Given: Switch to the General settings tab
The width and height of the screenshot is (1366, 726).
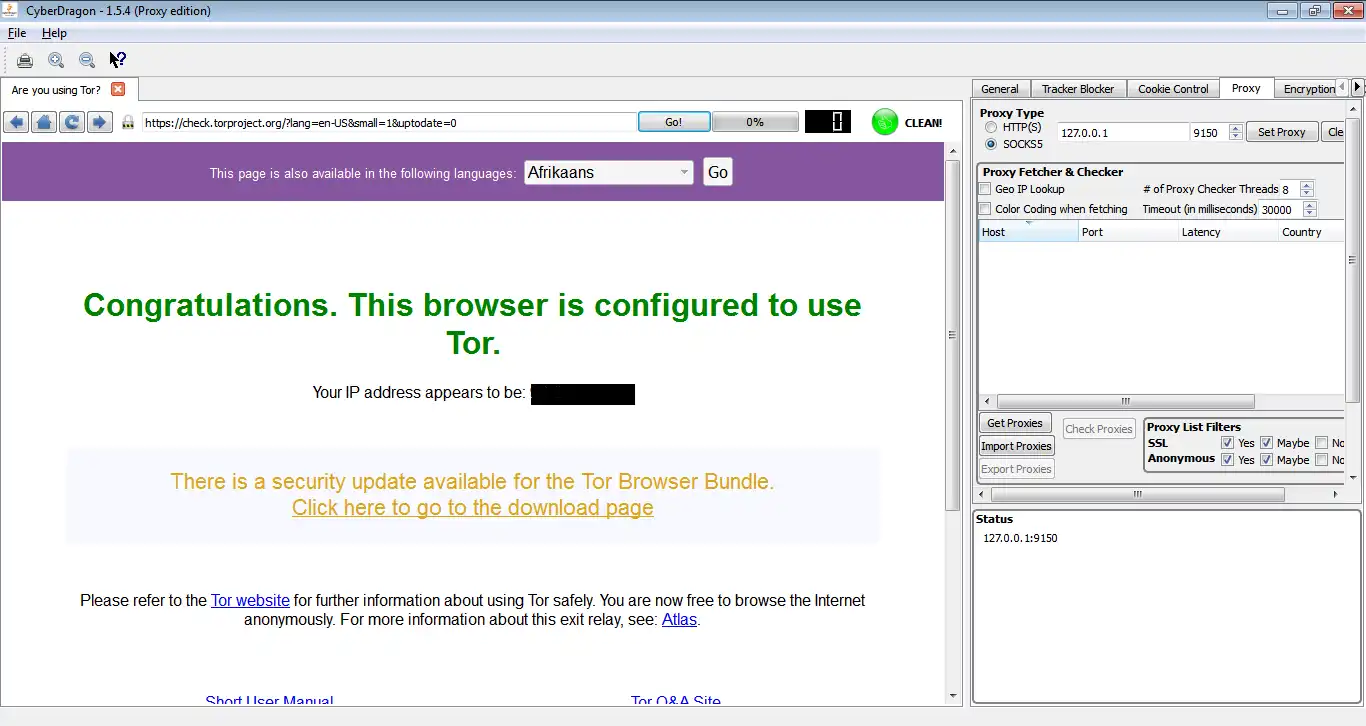Looking at the screenshot, I should 999,89.
